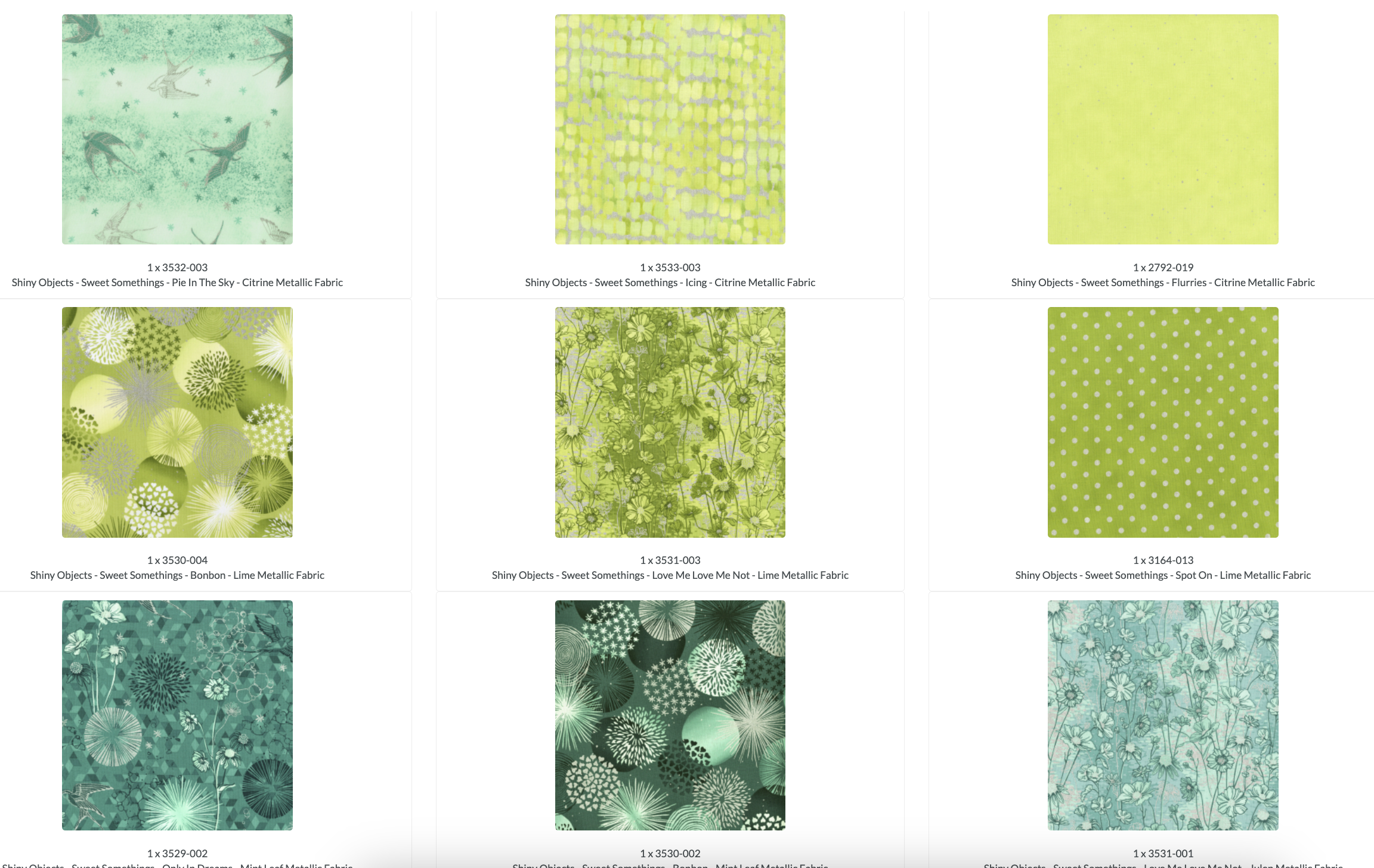This screenshot has width=1374, height=868.
Task: Open the Bonbon - Lime Metallic Fabric title
Action: click(177, 575)
